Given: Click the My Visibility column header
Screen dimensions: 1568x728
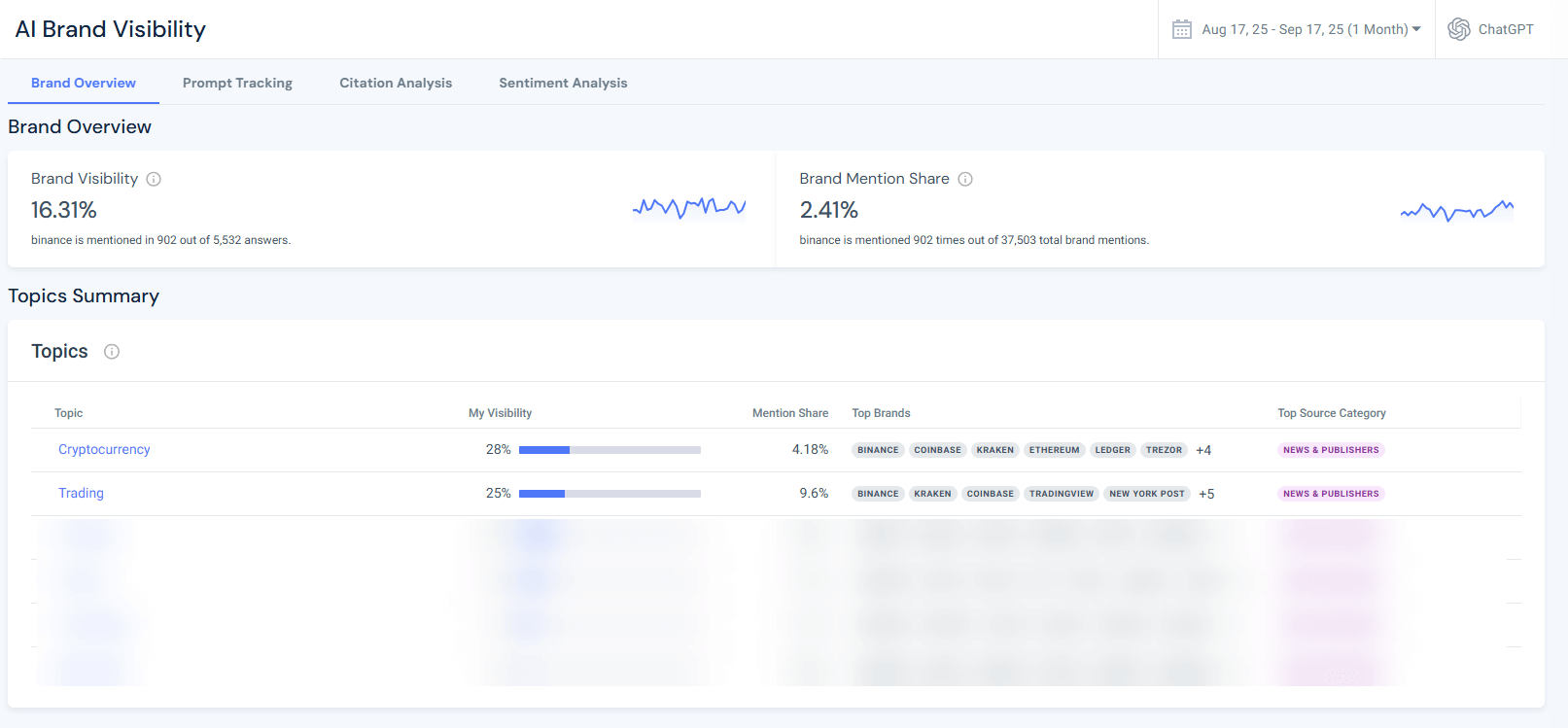Looking at the screenshot, I should click(x=500, y=413).
